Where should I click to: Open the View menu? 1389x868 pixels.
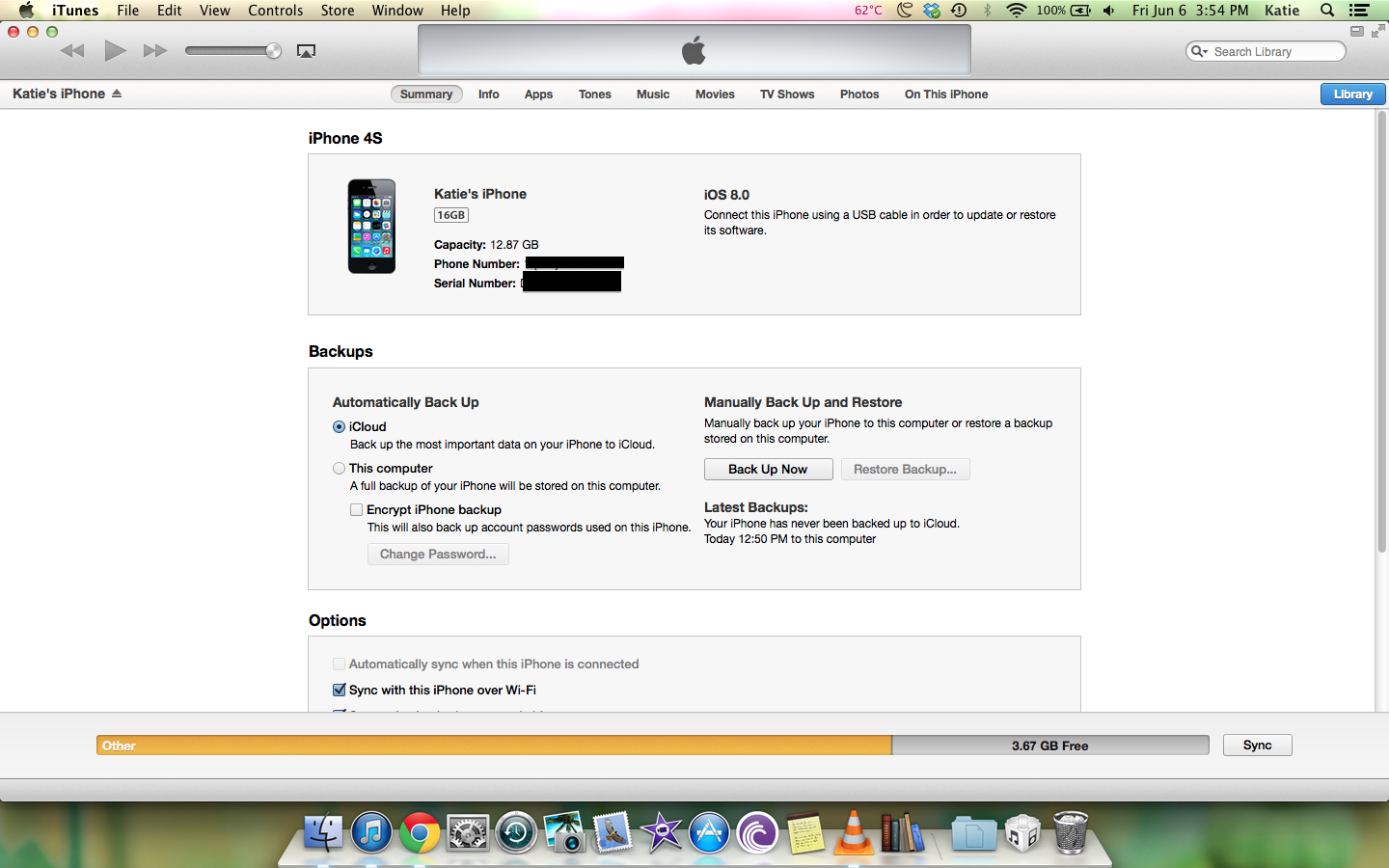(x=215, y=11)
